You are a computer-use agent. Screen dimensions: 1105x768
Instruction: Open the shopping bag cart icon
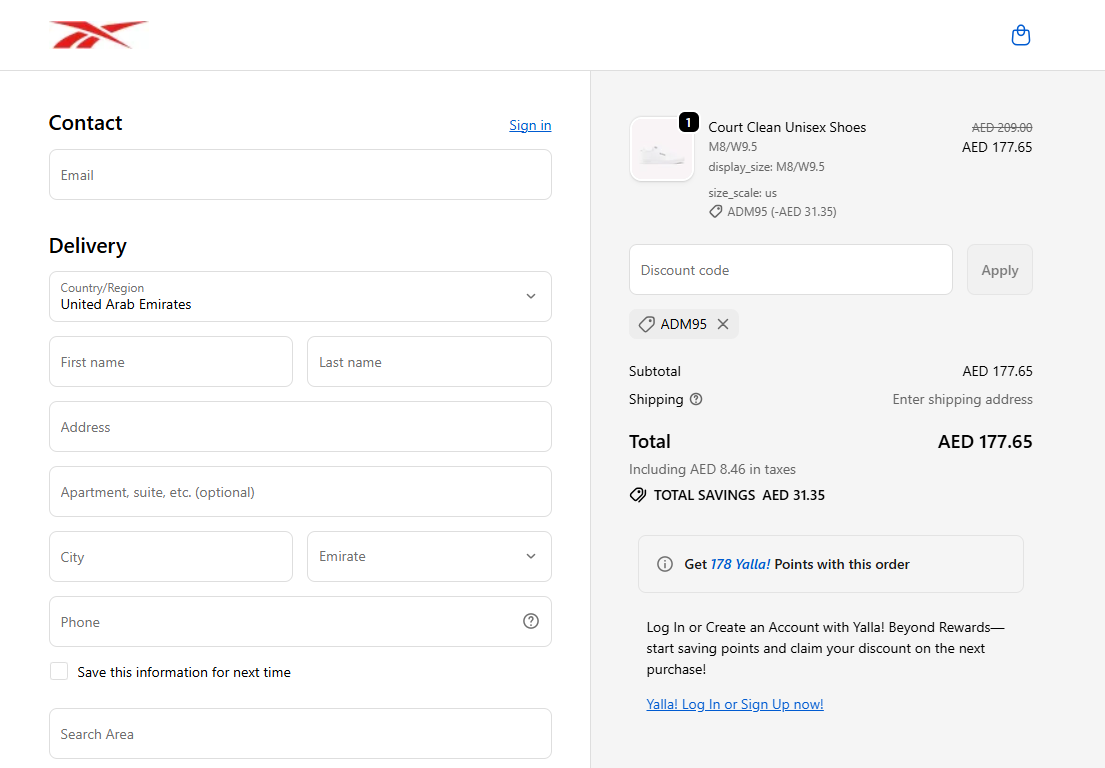tap(1020, 36)
